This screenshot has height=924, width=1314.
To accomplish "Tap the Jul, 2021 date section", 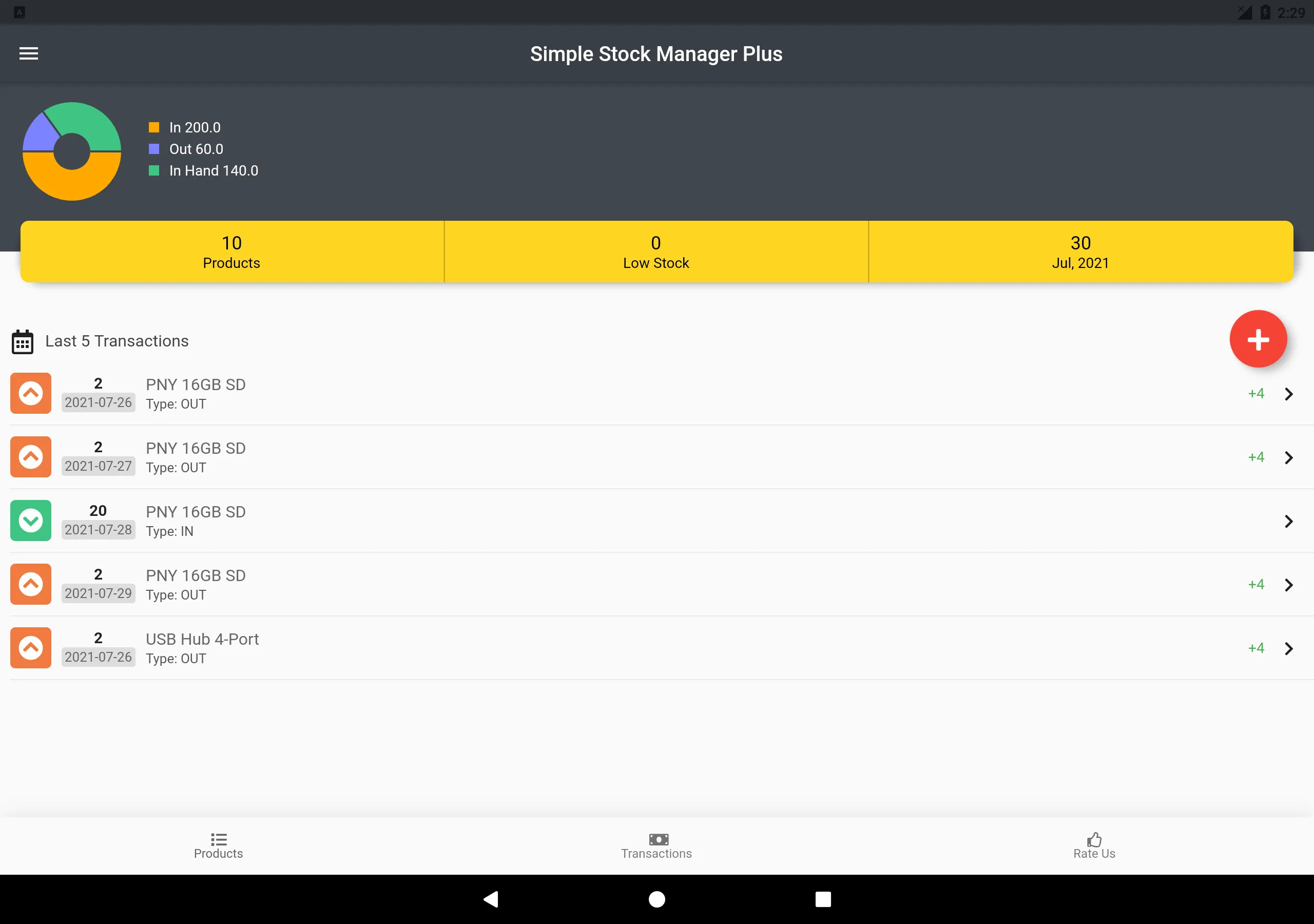I will pos(1081,251).
